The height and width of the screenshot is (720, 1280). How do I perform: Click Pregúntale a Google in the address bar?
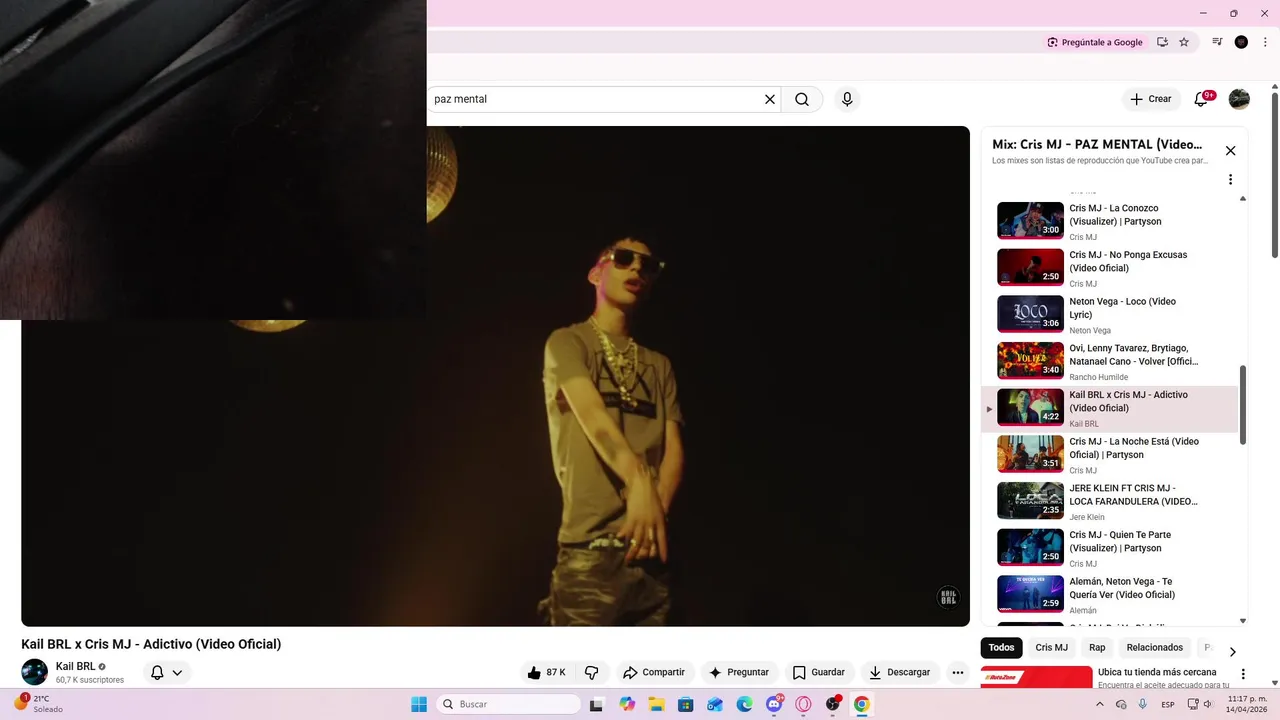pos(1095,42)
